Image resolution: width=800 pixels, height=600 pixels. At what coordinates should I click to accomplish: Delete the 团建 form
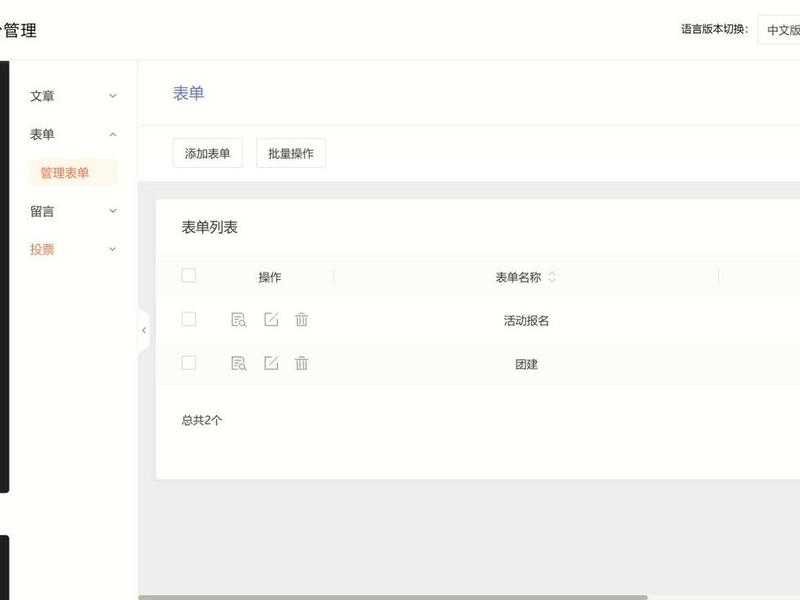pyautogui.click(x=302, y=363)
